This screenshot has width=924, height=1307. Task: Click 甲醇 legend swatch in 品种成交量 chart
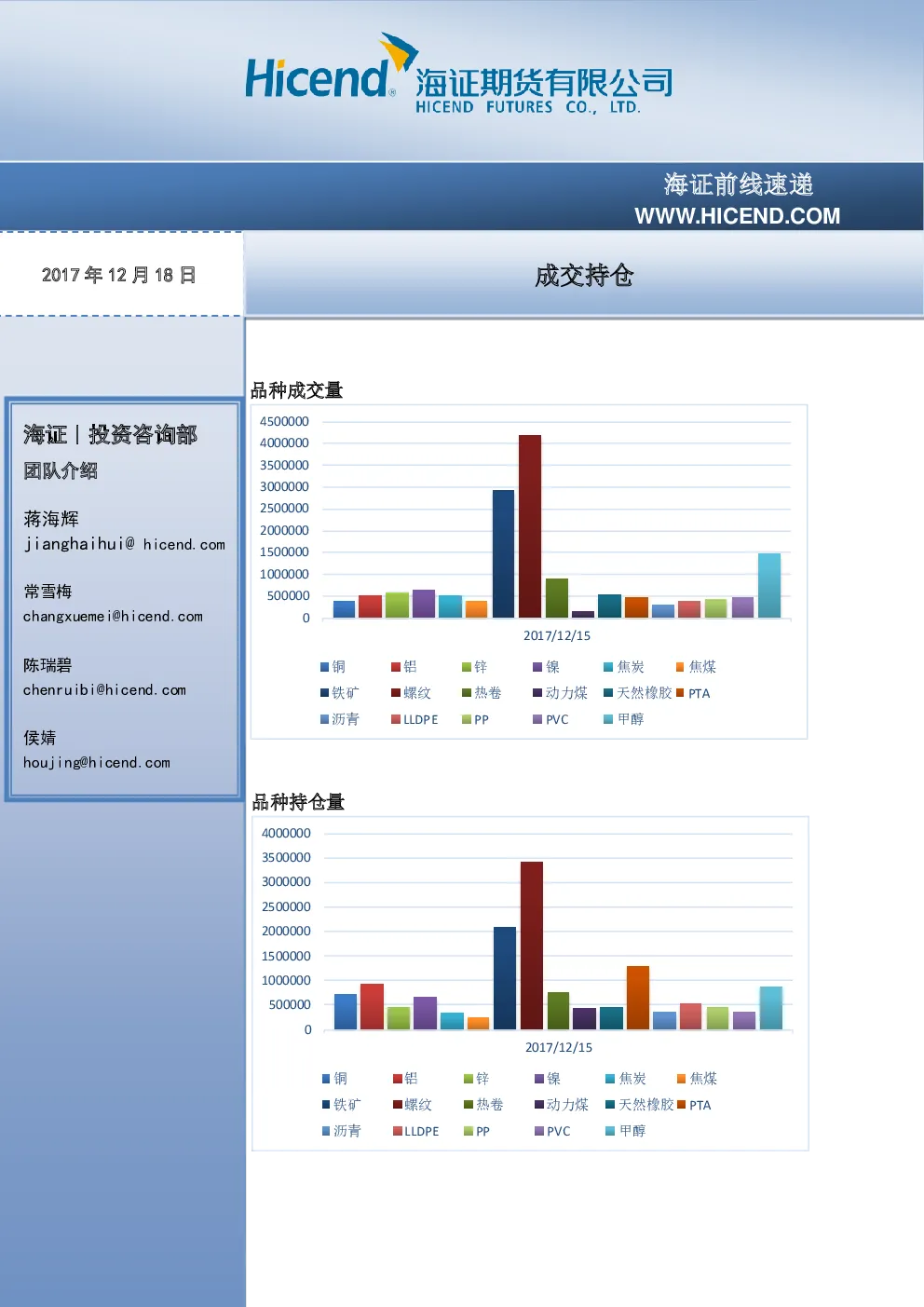point(608,719)
